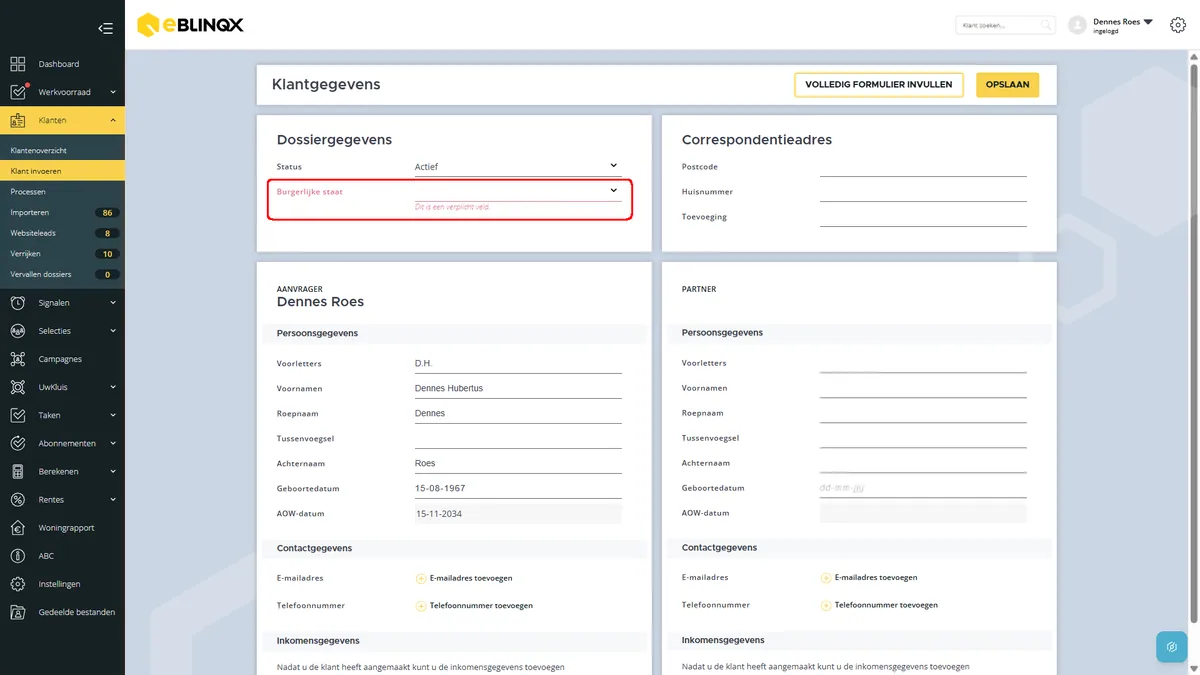Viewport: 1200px width, 675px height.
Task: Click the UwKluis icon
Action: [18, 387]
